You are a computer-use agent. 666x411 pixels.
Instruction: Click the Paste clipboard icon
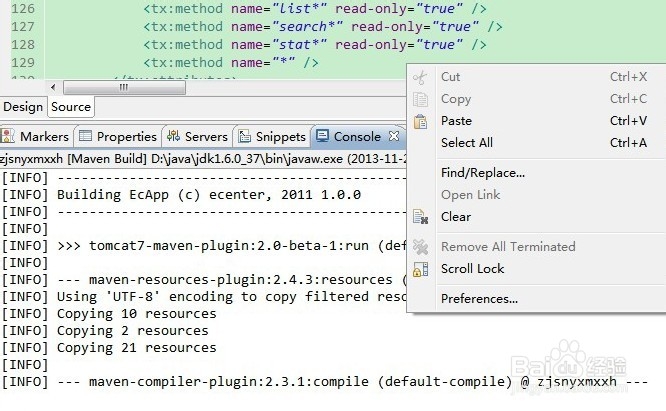420,121
